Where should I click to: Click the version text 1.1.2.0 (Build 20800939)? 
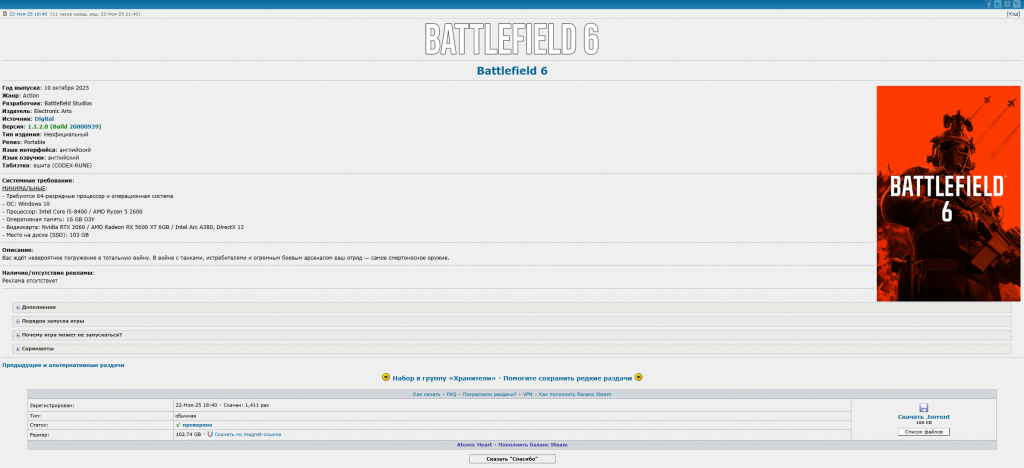click(x=64, y=127)
